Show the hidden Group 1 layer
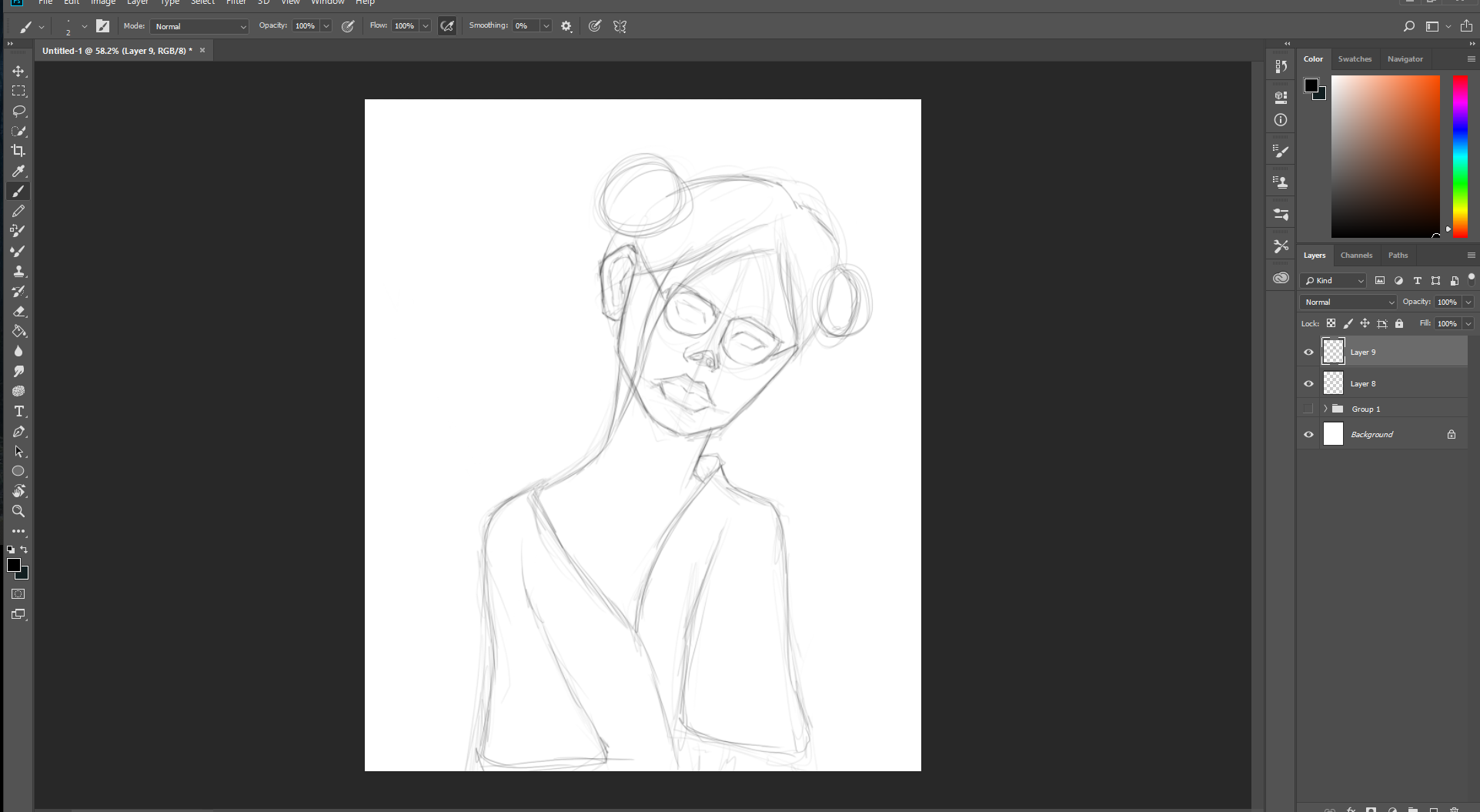1480x812 pixels. pyautogui.click(x=1308, y=409)
